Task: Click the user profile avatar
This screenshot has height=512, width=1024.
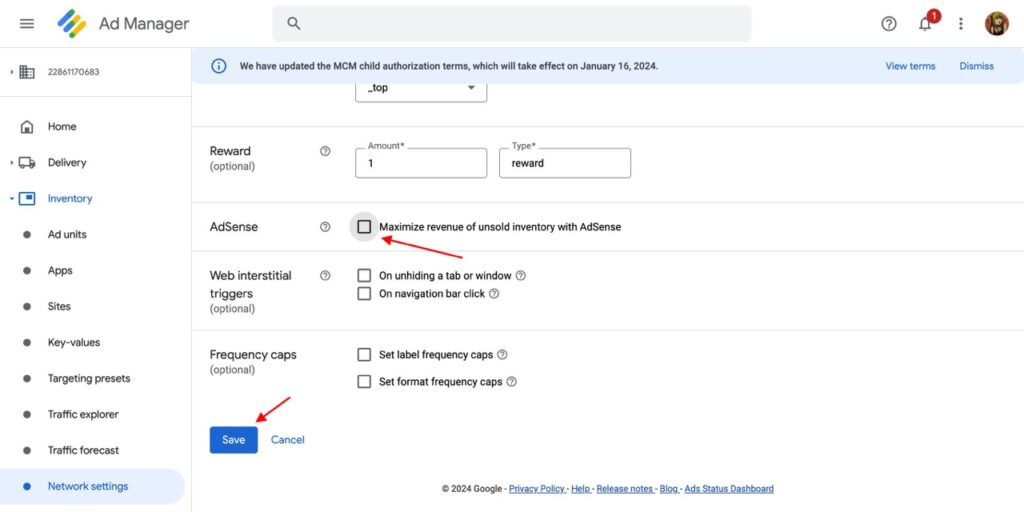Action: [x=996, y=24]
